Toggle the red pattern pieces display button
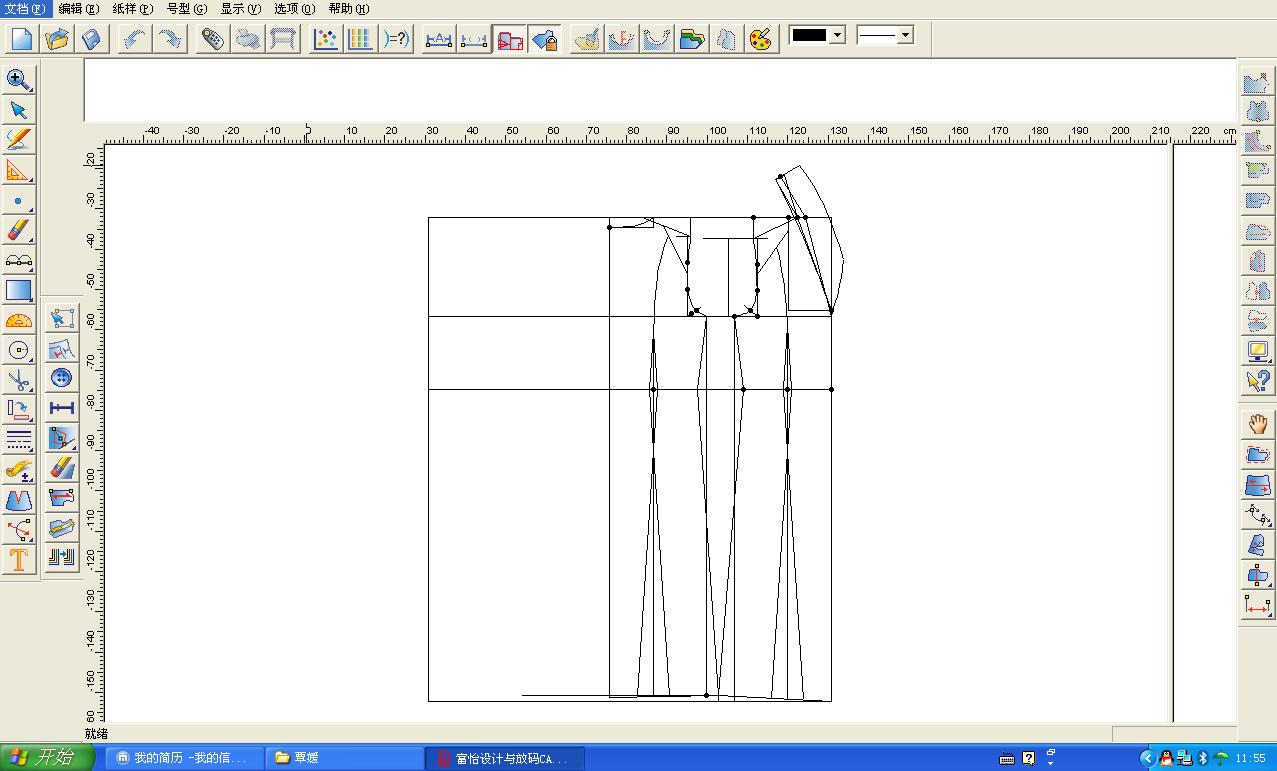Image resolution: width=1277 pixels, height=771 pixels. (x=510, y=39)
